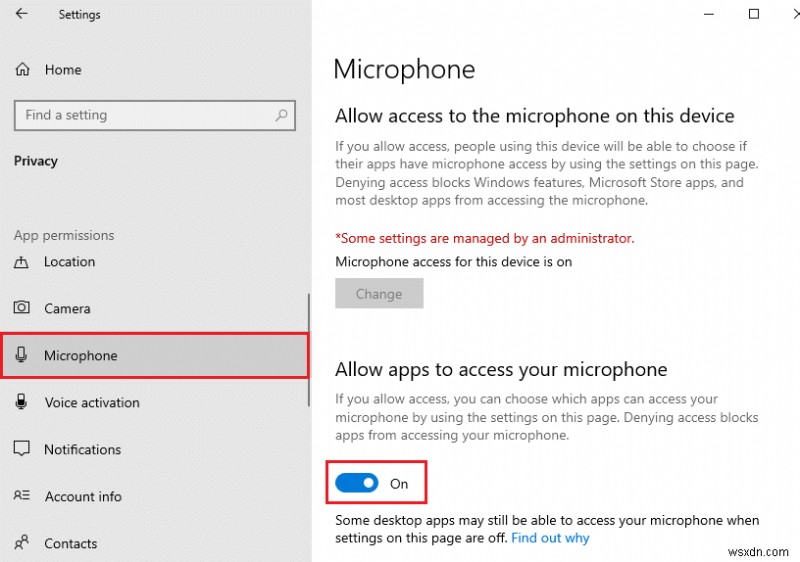
Task: Open Location privacy settings
Action: (x=69, y=262)
